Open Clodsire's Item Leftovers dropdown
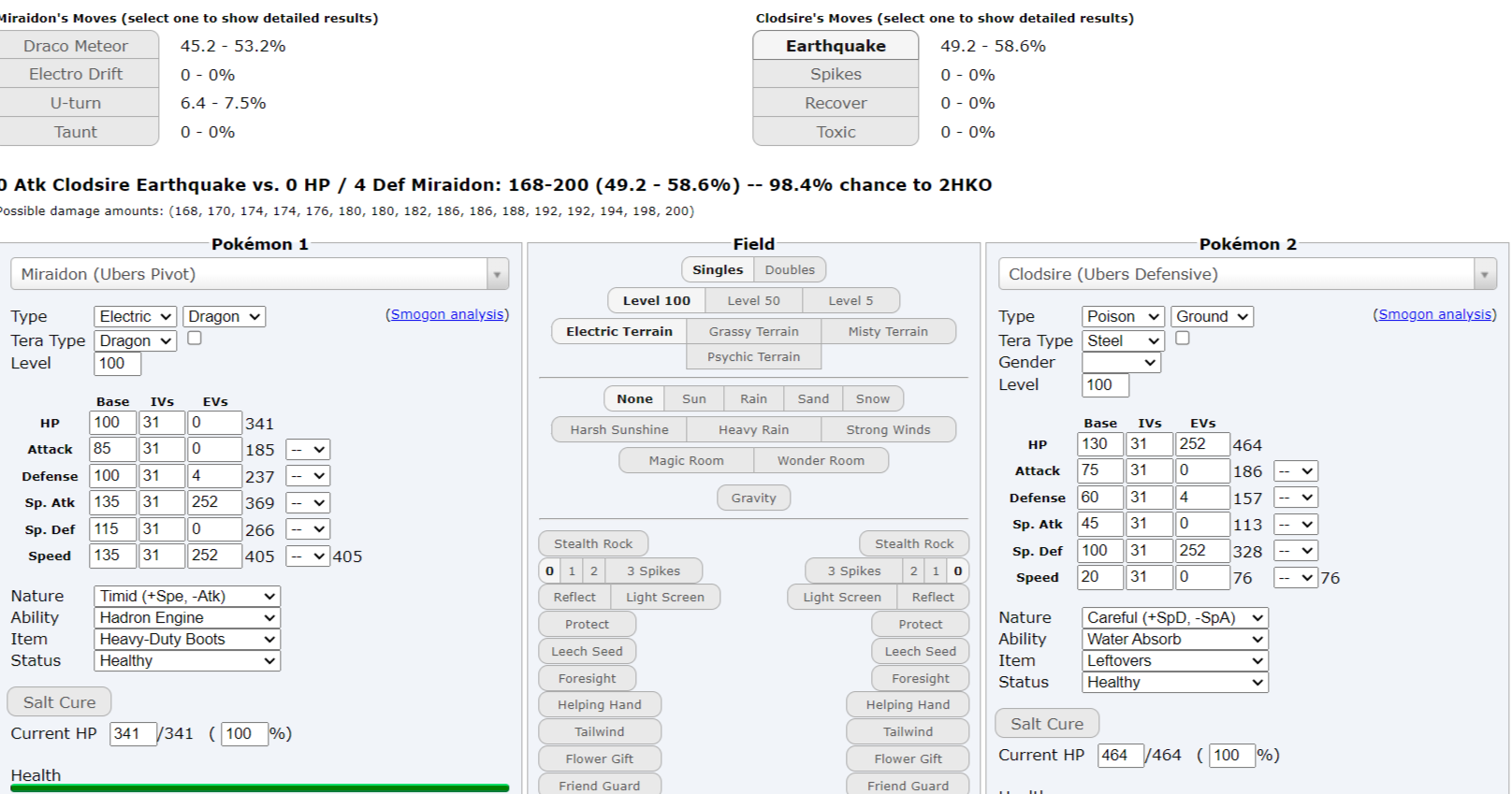 point(1175,660)
